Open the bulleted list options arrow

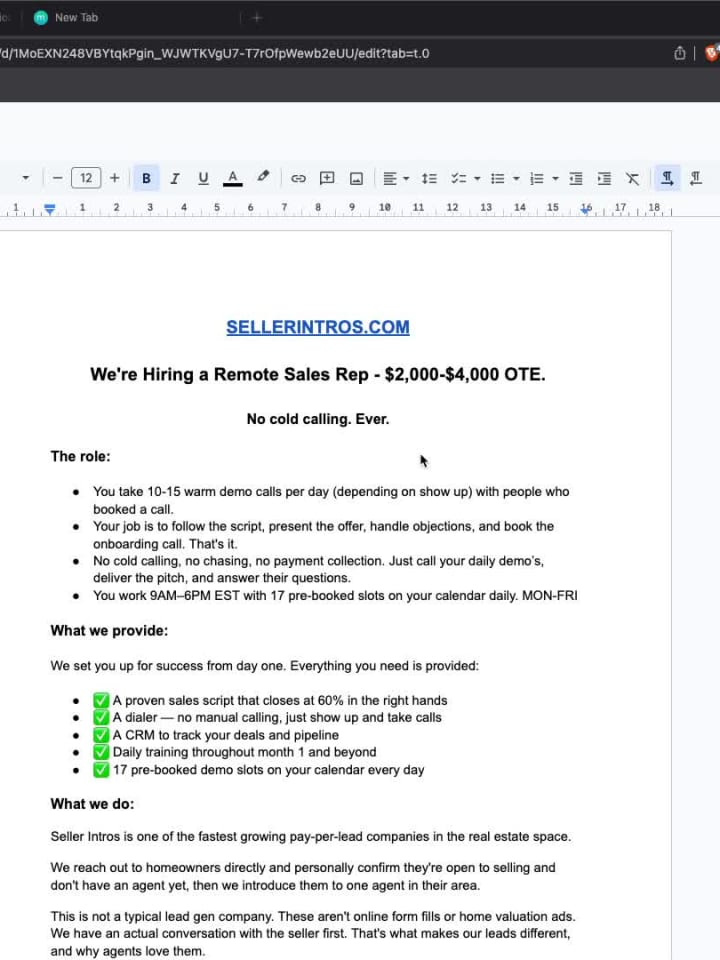point(516,179)
